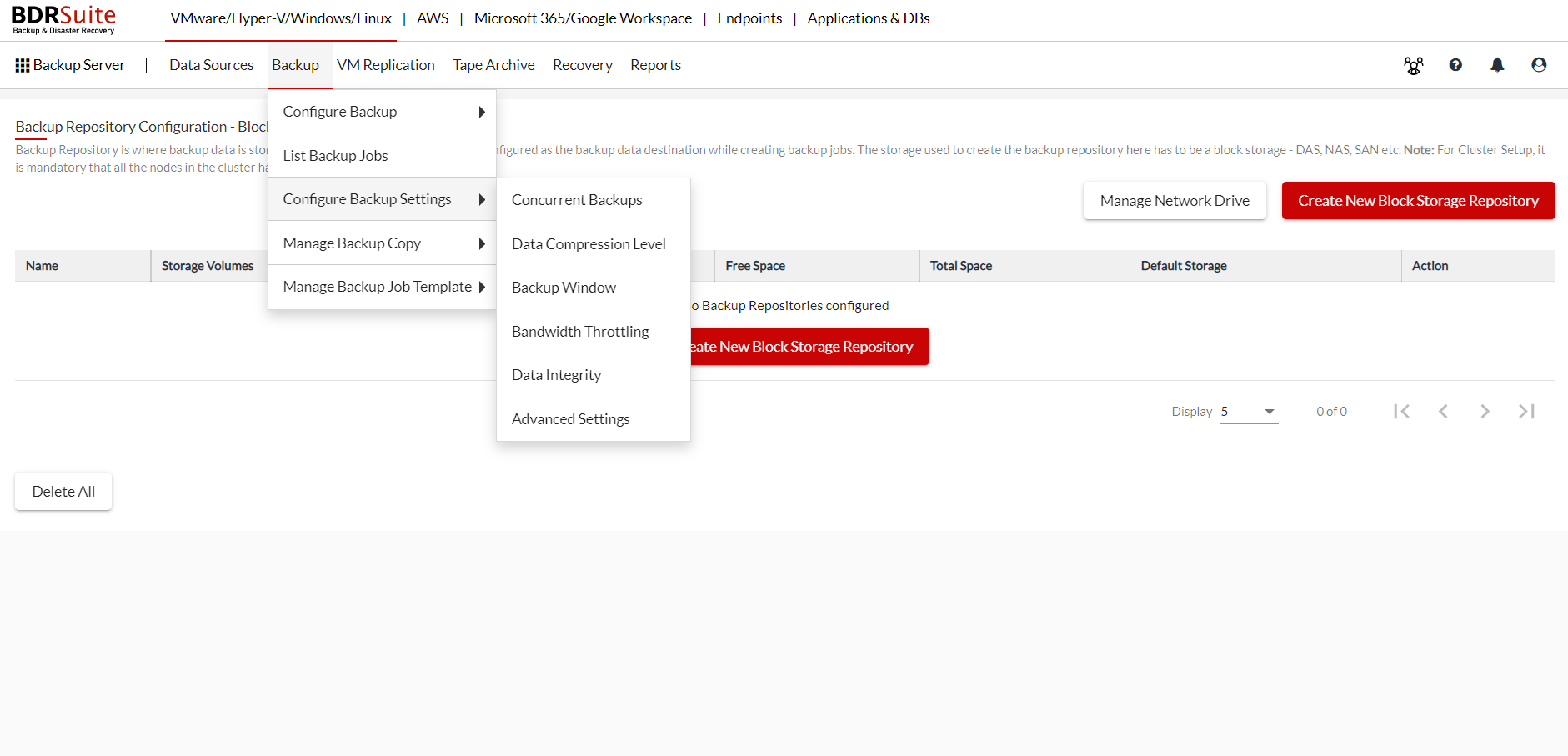Image resolution: width=1568 pixels, height=756 pixels.
Task: Select Configure Backup Settings menu entry
Action: (382, 199)
